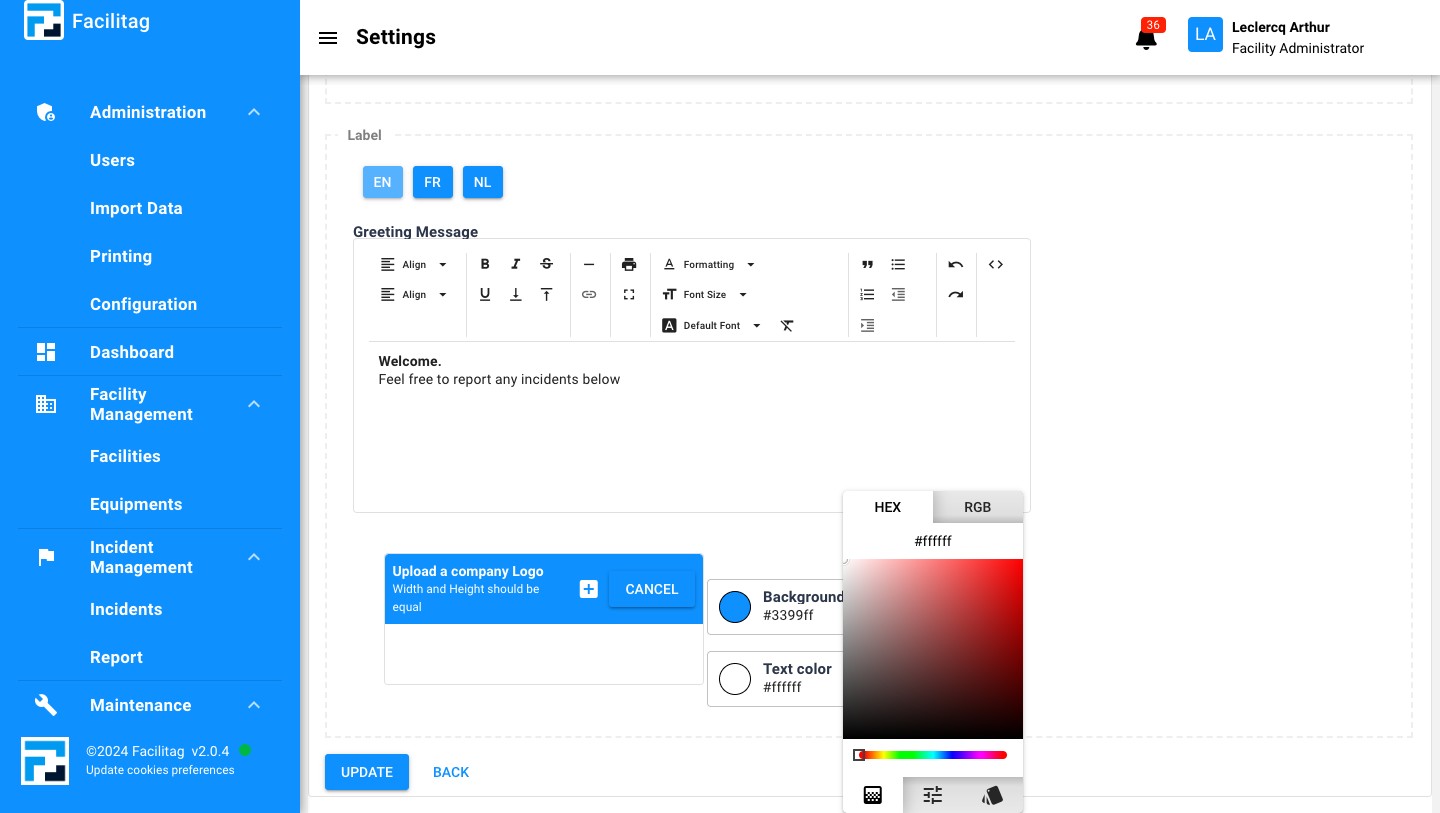Decrease the paragraph indent
This screenshot has width=1440, height=813.
(x=898, y=294)
